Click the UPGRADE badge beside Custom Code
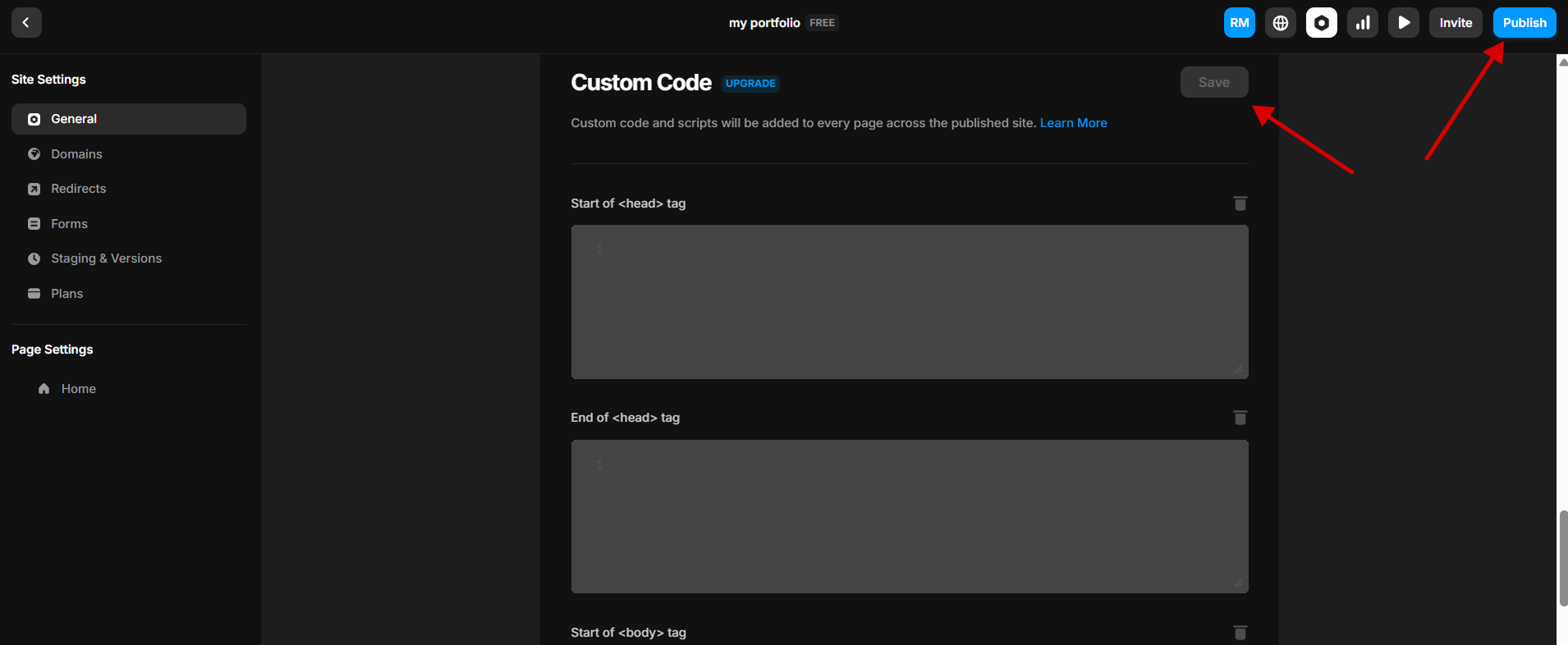1568x645 pixels. click(x=750, y=84)
